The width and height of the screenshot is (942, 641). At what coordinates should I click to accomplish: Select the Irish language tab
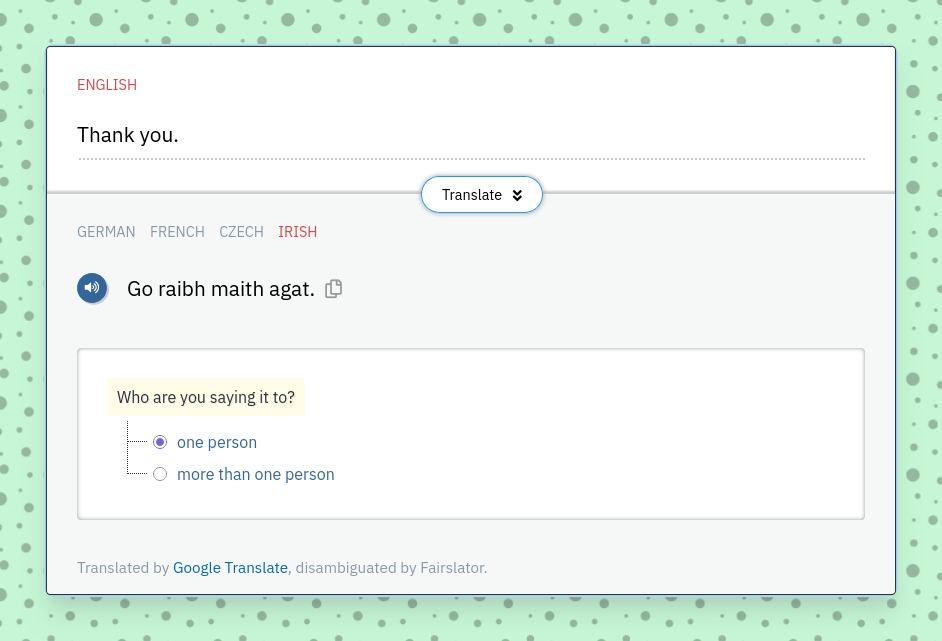tap(297, 232)
